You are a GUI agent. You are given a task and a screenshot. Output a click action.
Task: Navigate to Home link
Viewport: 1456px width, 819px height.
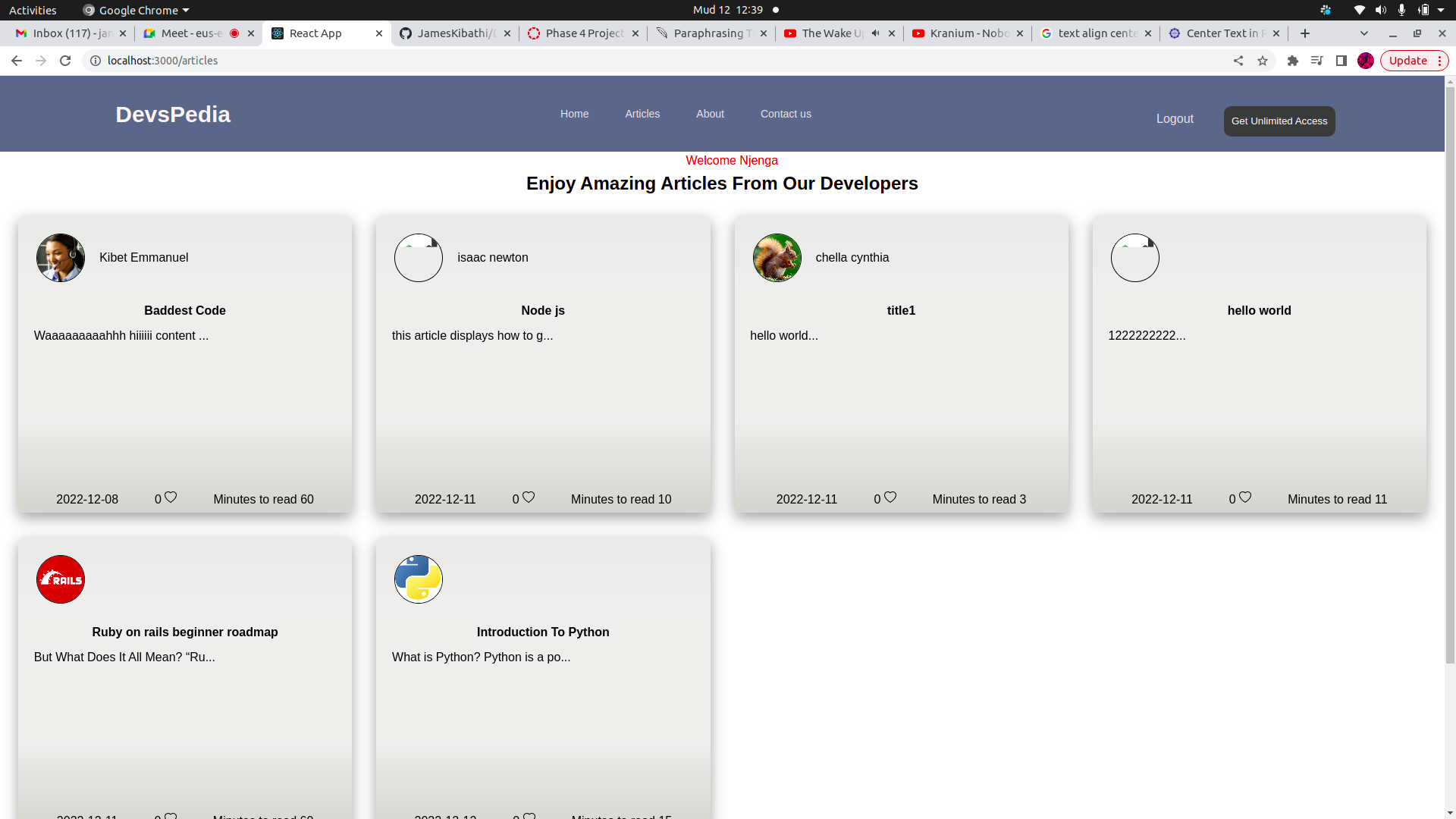coord(574,114)
